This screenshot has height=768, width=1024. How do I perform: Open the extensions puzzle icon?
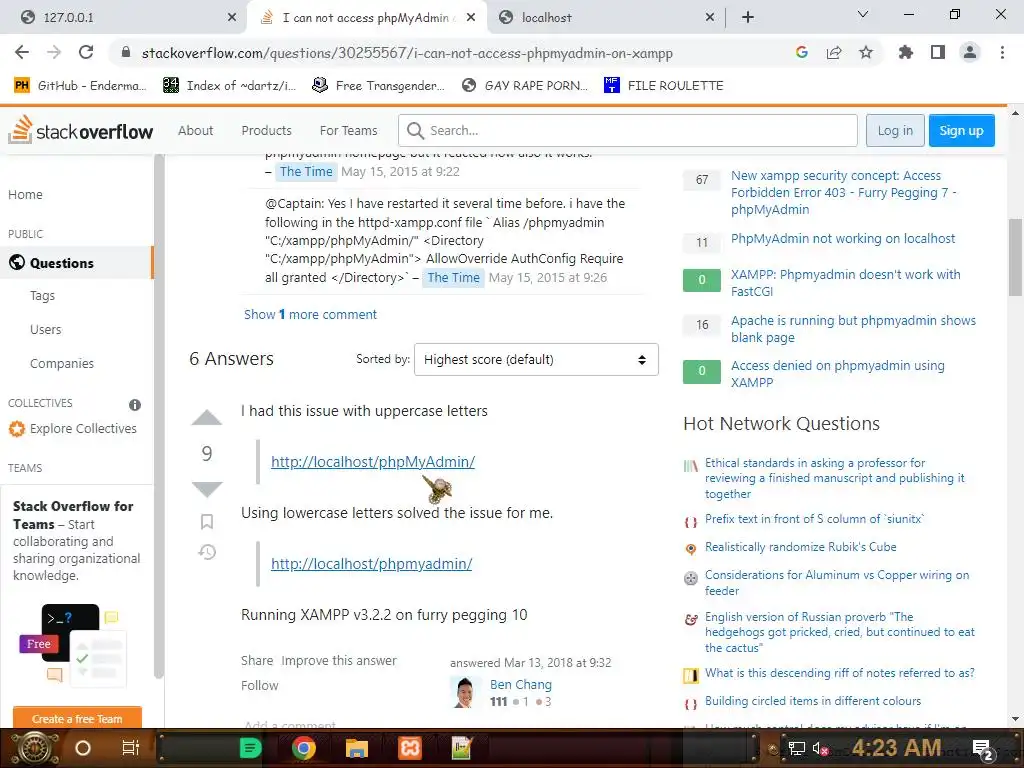coord(905,53)
